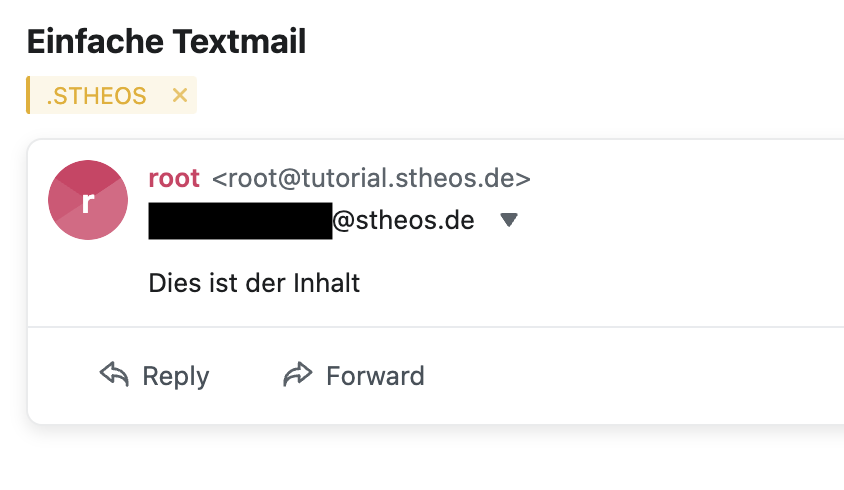Image resolution: width=844 pixels, height=490 pixels.
Task: Click the message body "Dies ist der Inhalt"
Action: tap(254, 283)
